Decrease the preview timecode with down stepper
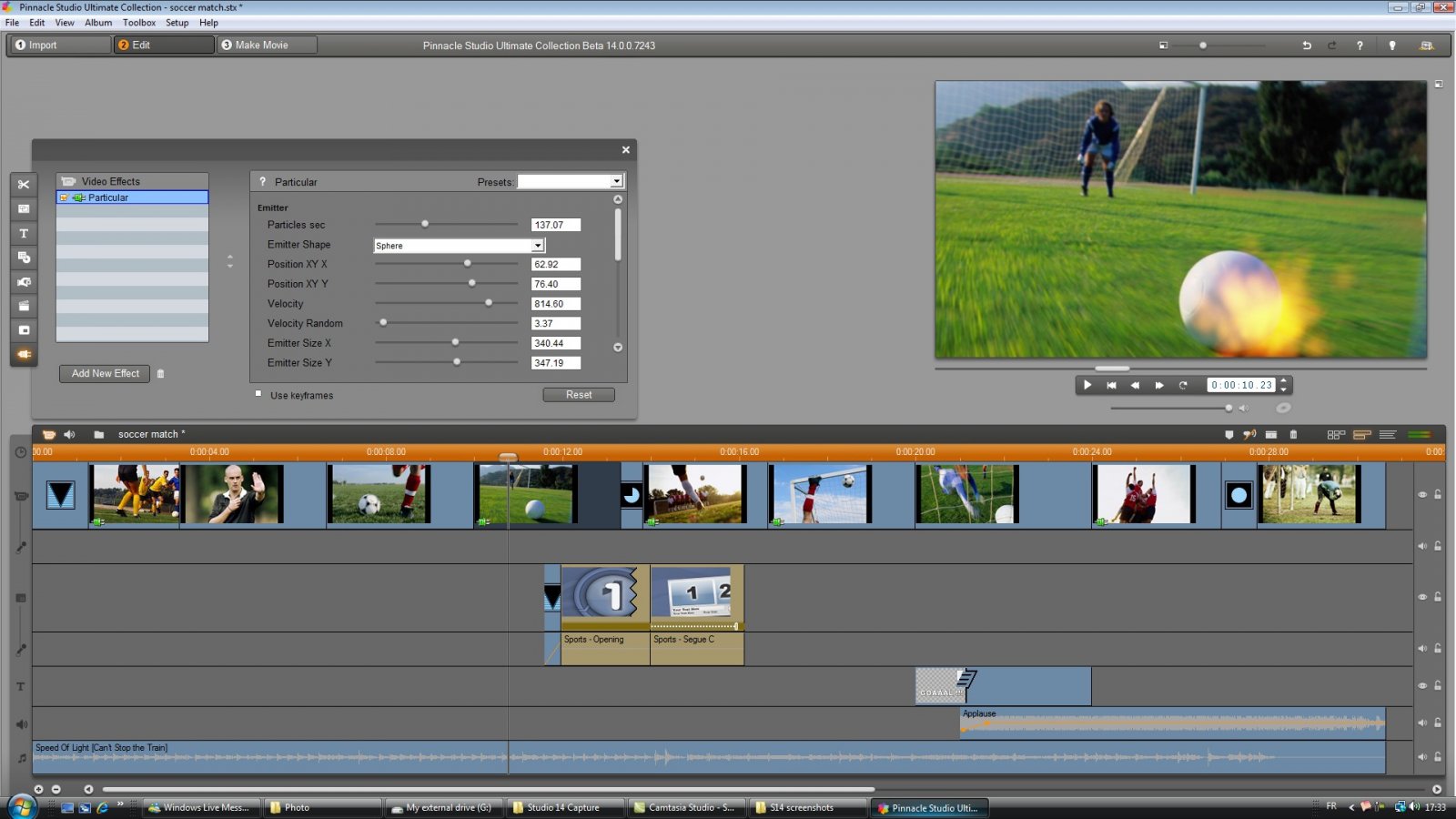 (1284, 389)
